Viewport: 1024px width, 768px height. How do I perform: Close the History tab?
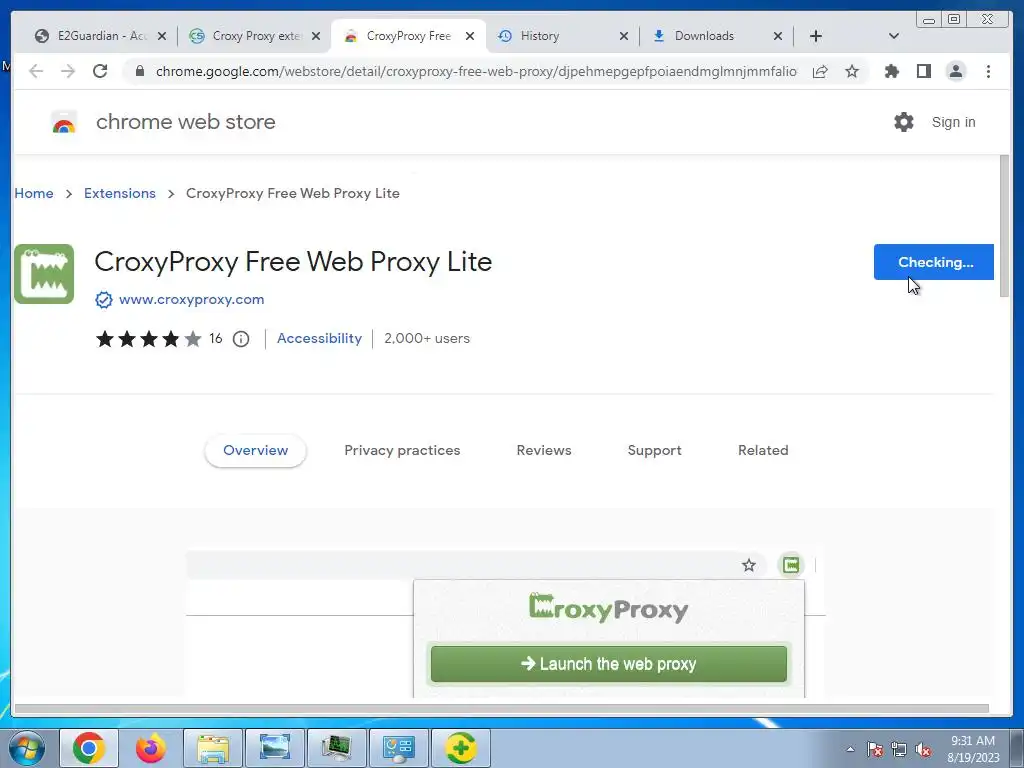click(624, 36)
